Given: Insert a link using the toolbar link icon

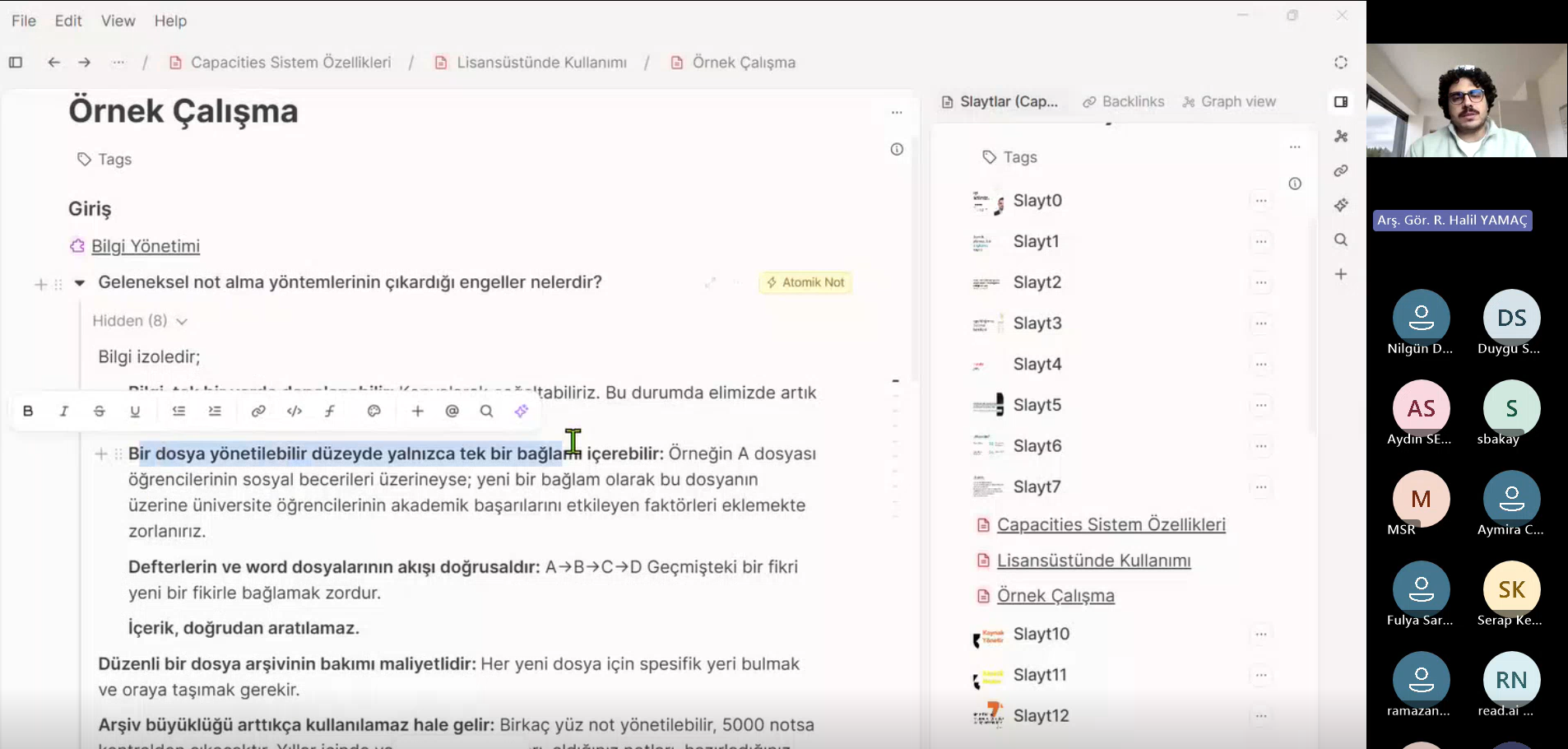Looking at the screenshot, I should [x=258, y=411].
